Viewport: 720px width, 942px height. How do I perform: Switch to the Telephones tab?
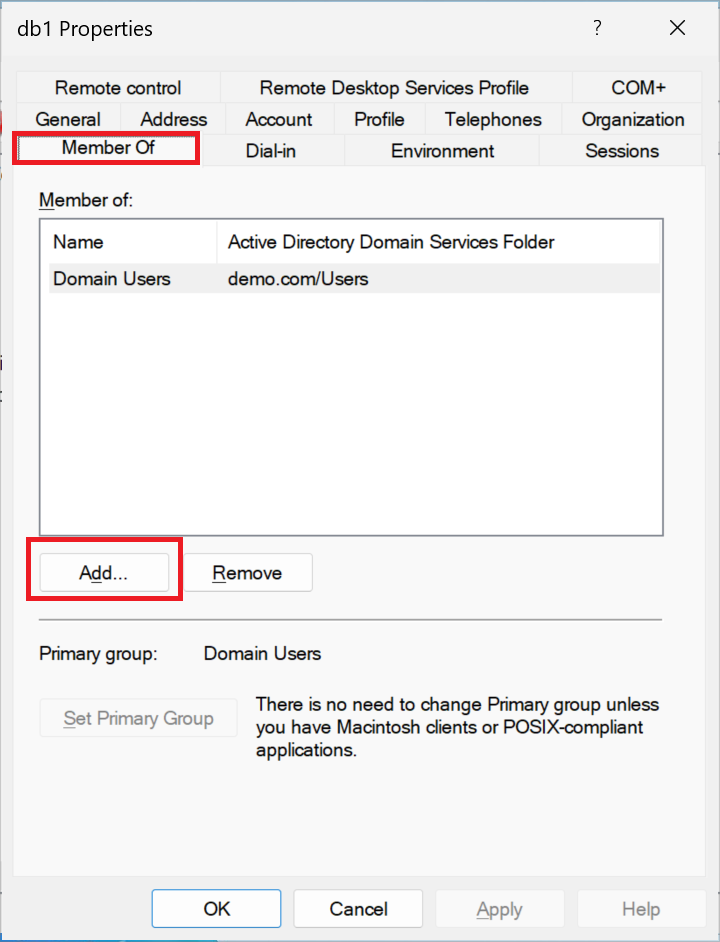(x=493, y=119)
